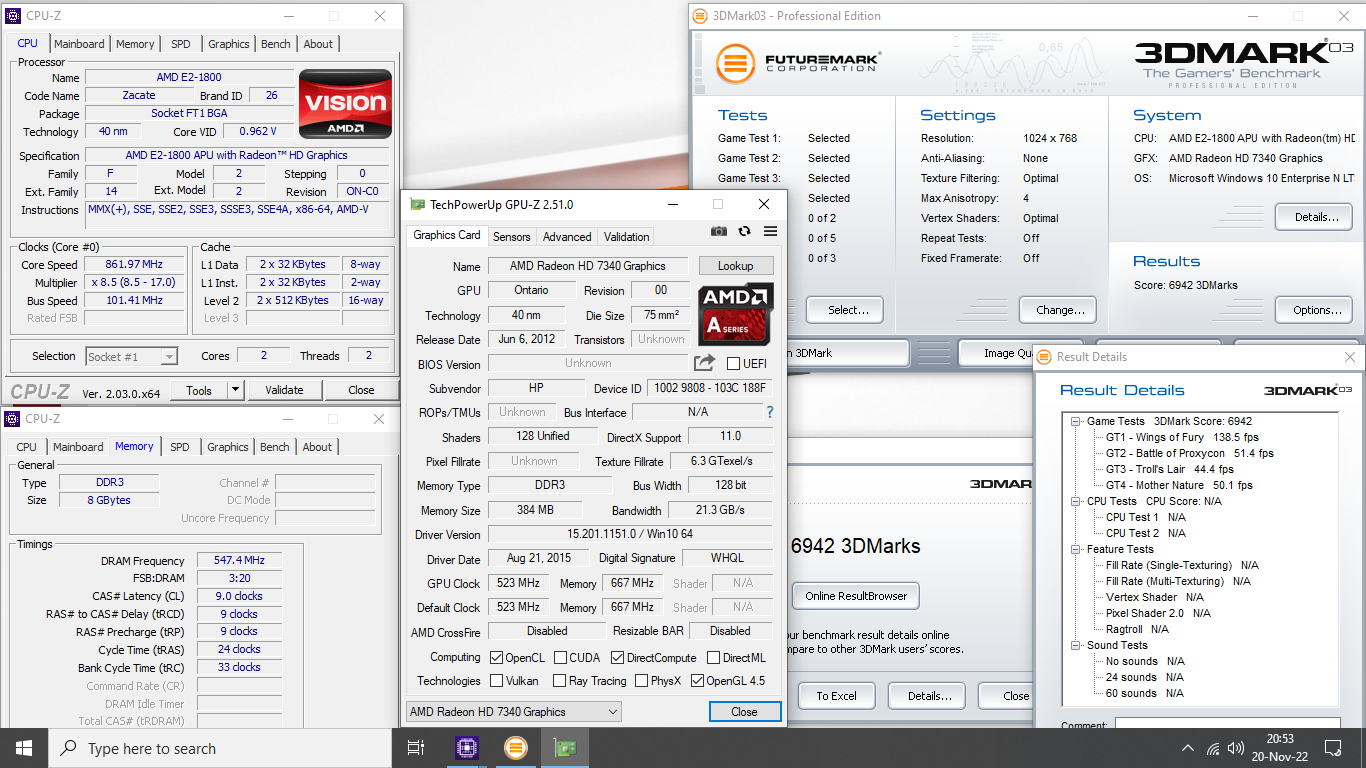Open network status tray icon

pyautogui.click(x=1213, y=748)
